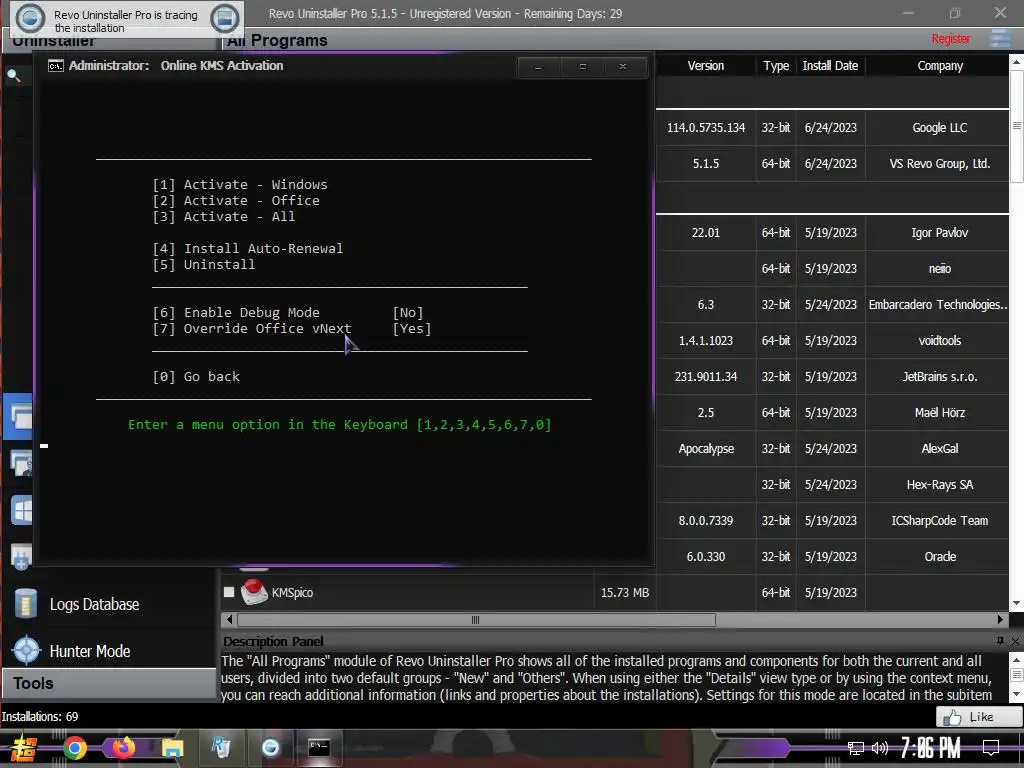1024x768 pixels.
Task: Select the Igor Pavlov row
Action: click(833, 232)
